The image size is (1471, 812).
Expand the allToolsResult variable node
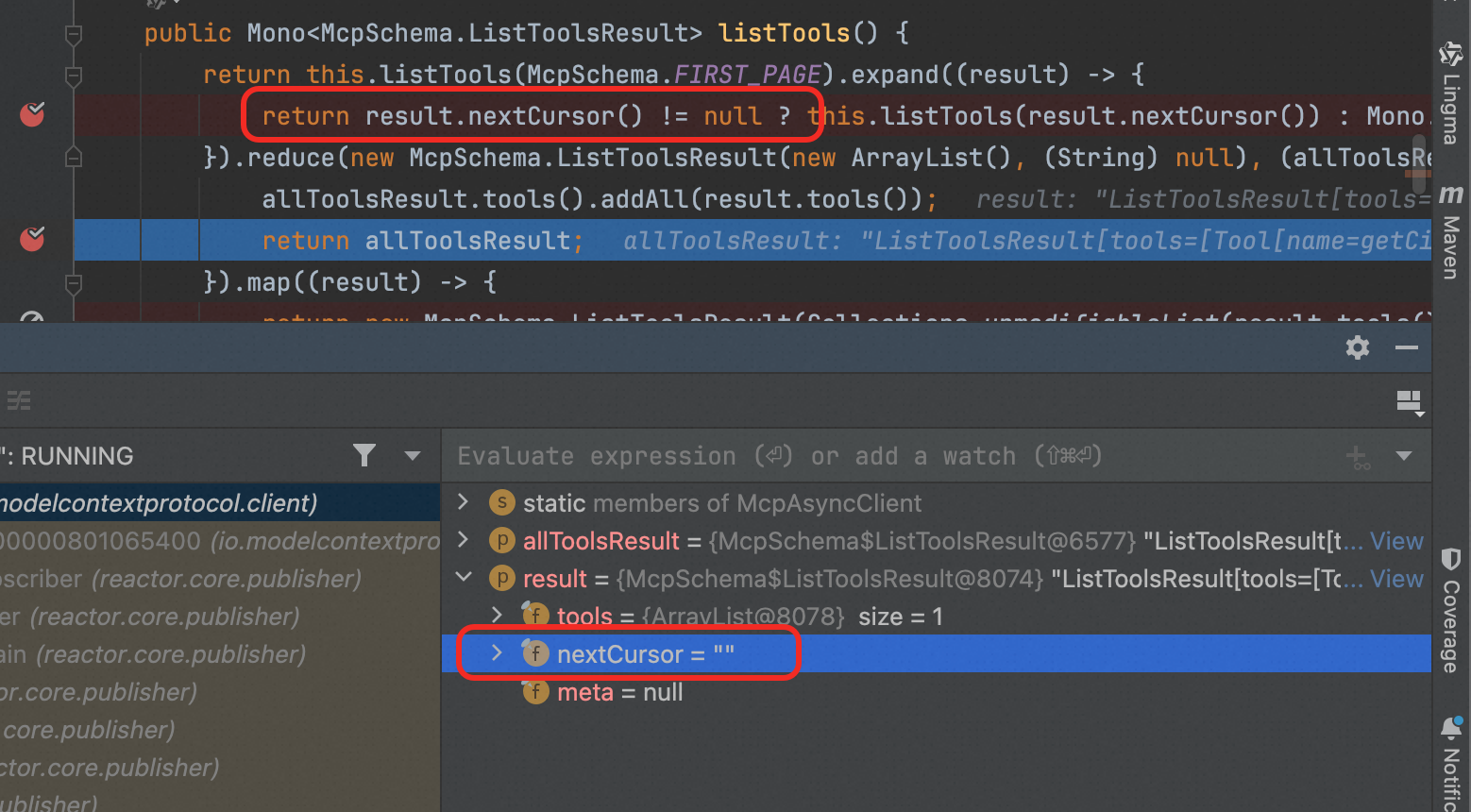pyautogui.click(x=463, y=540)
